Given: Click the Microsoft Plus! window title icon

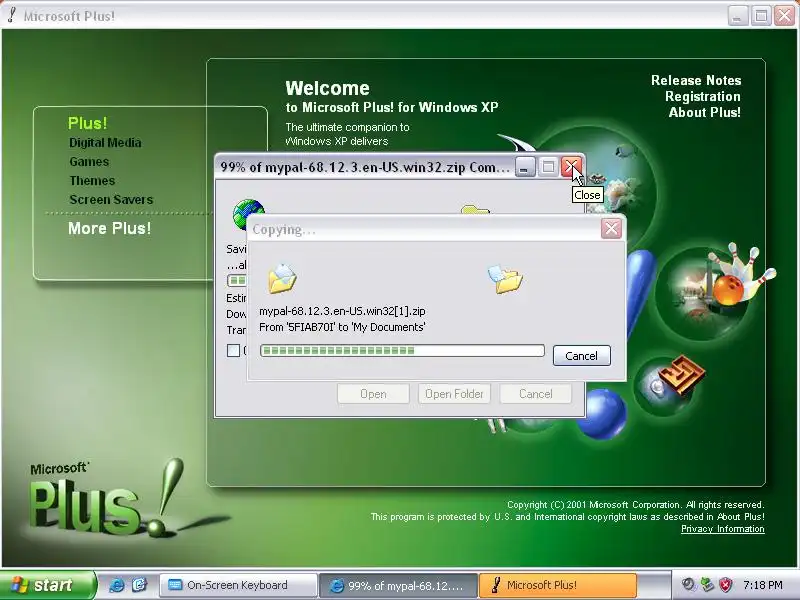Looking at the screenshot, I should (11, 16).
